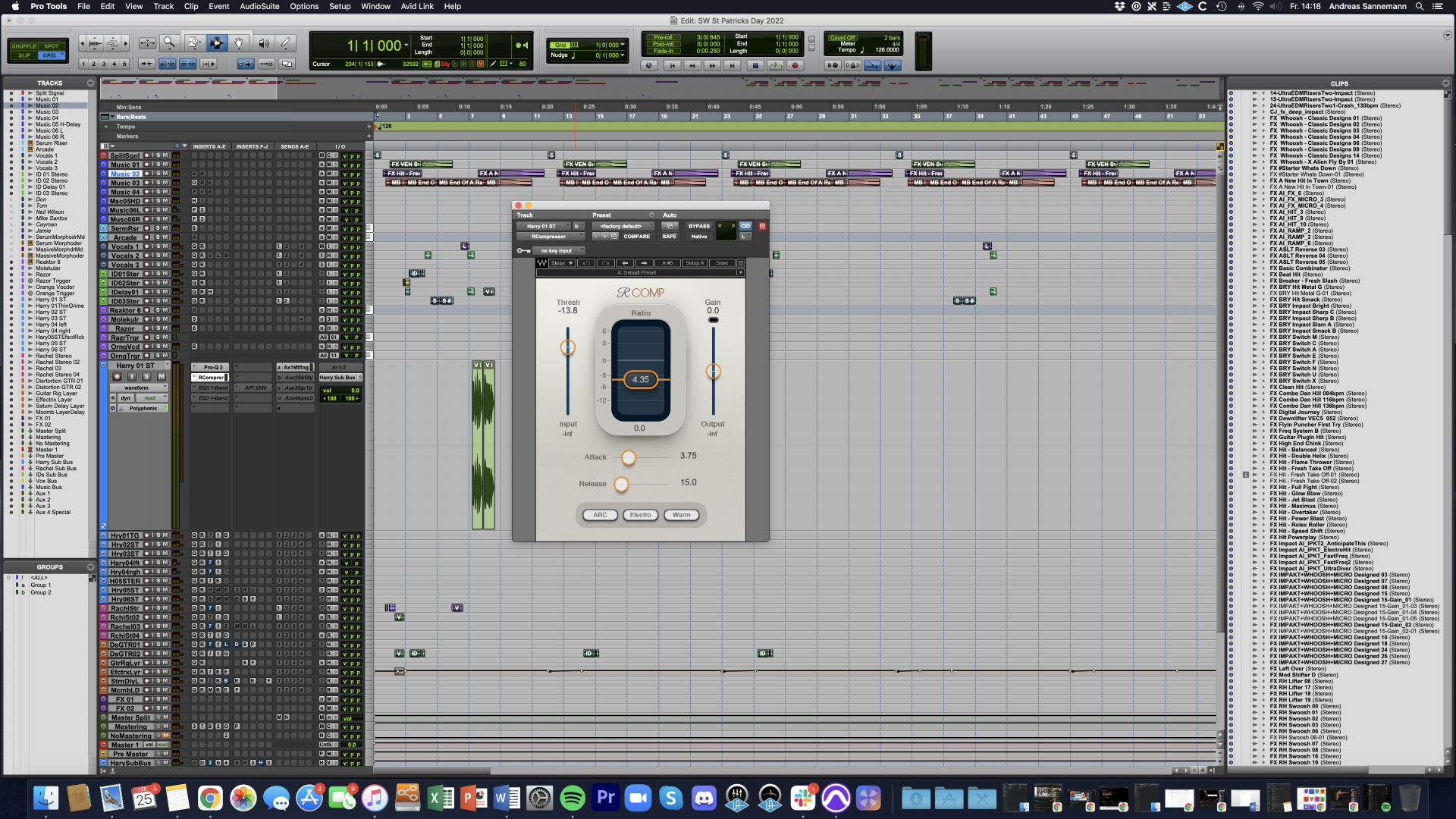The image size is (1456, 819).
Task: Select the Grabber hand tool
Action: 238,43
